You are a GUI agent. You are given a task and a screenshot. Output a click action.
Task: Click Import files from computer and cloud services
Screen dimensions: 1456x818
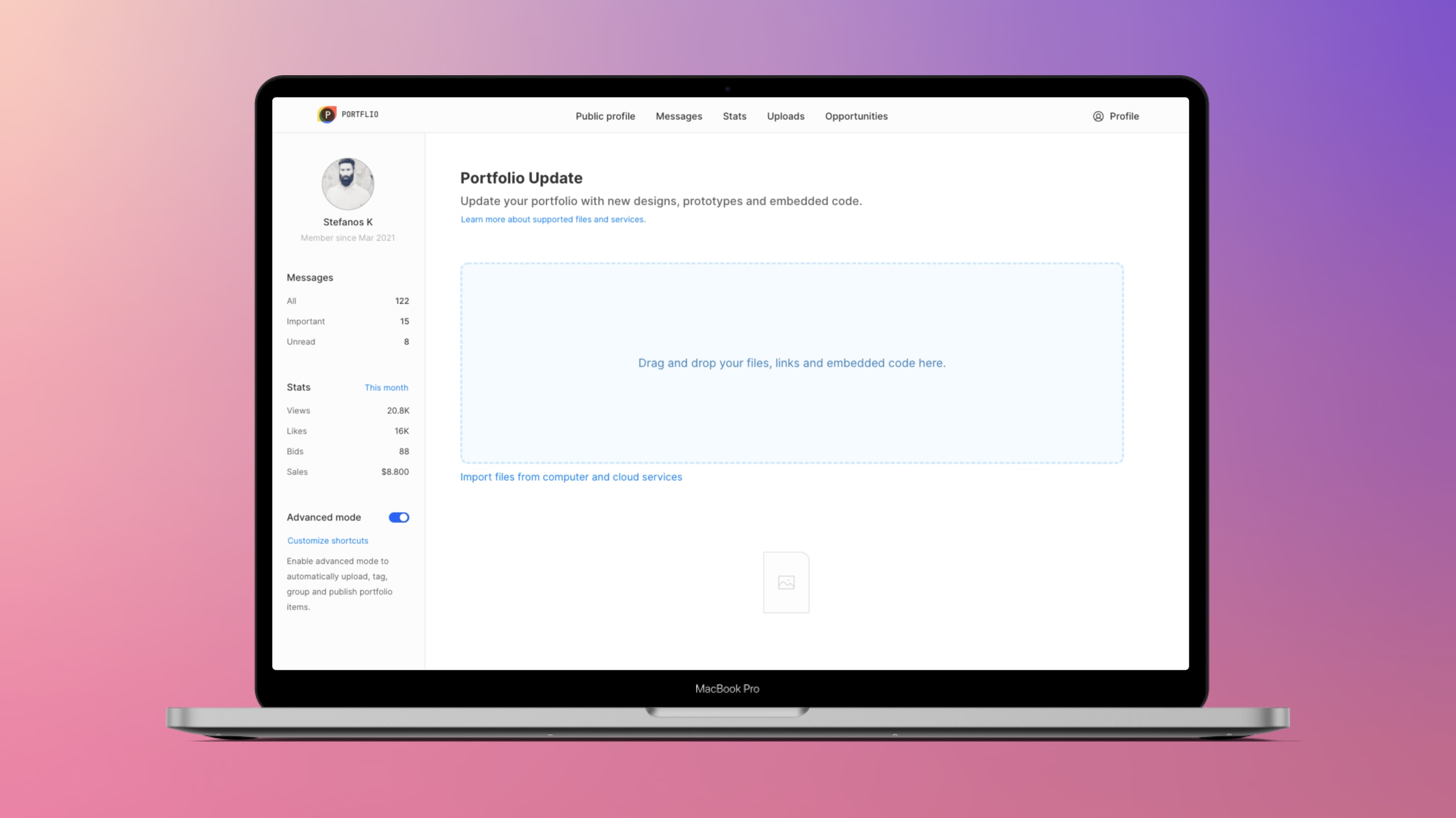pos(571,476)
